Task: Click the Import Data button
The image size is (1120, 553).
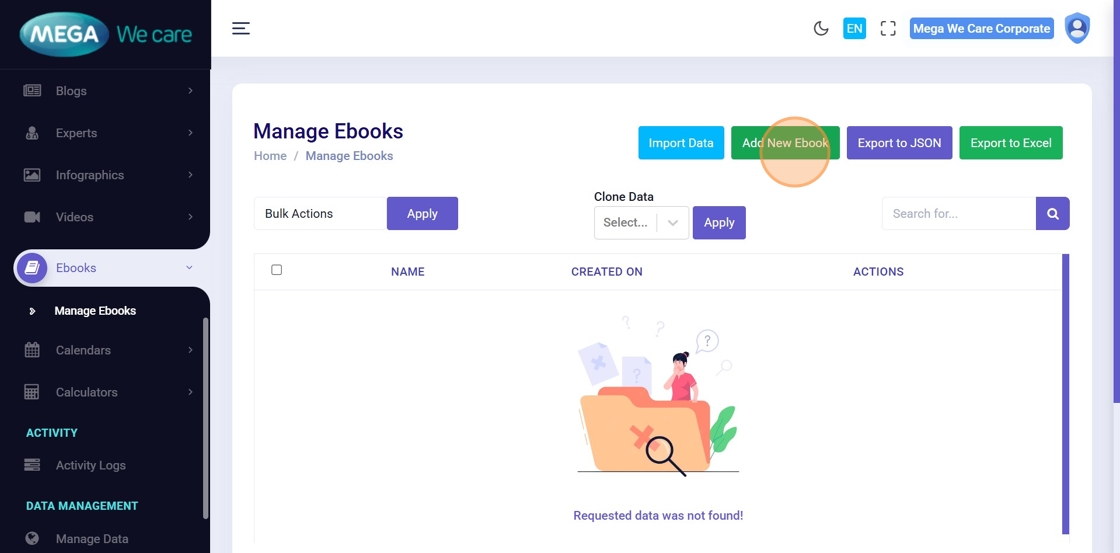Action: (681, 143)
